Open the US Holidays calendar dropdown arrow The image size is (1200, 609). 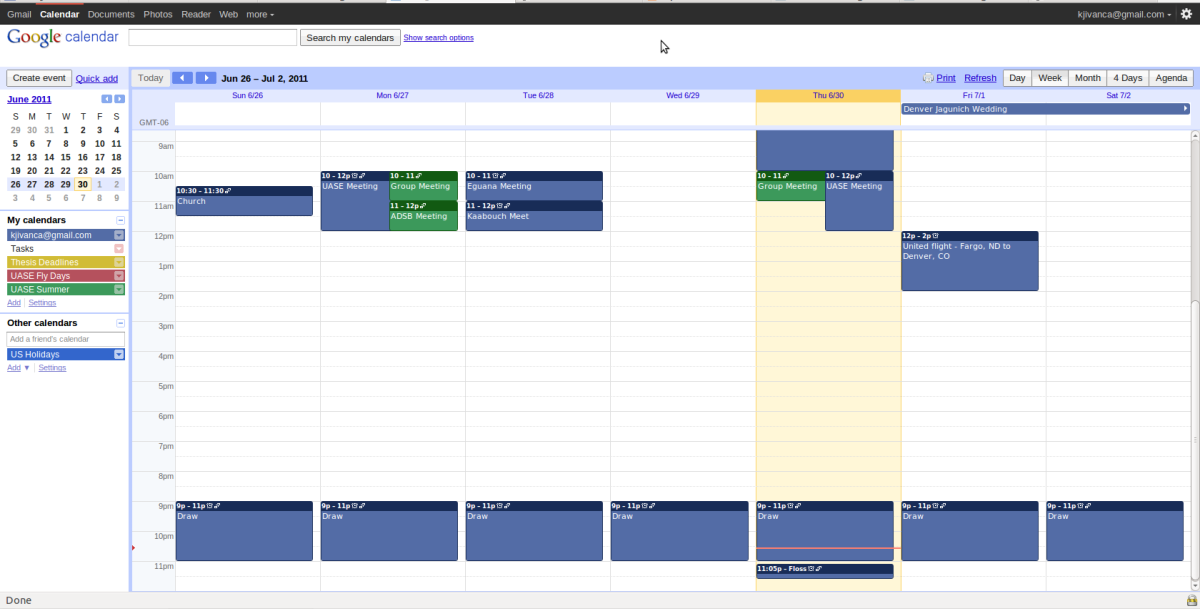pyautogui.click(x=119, y=354)
